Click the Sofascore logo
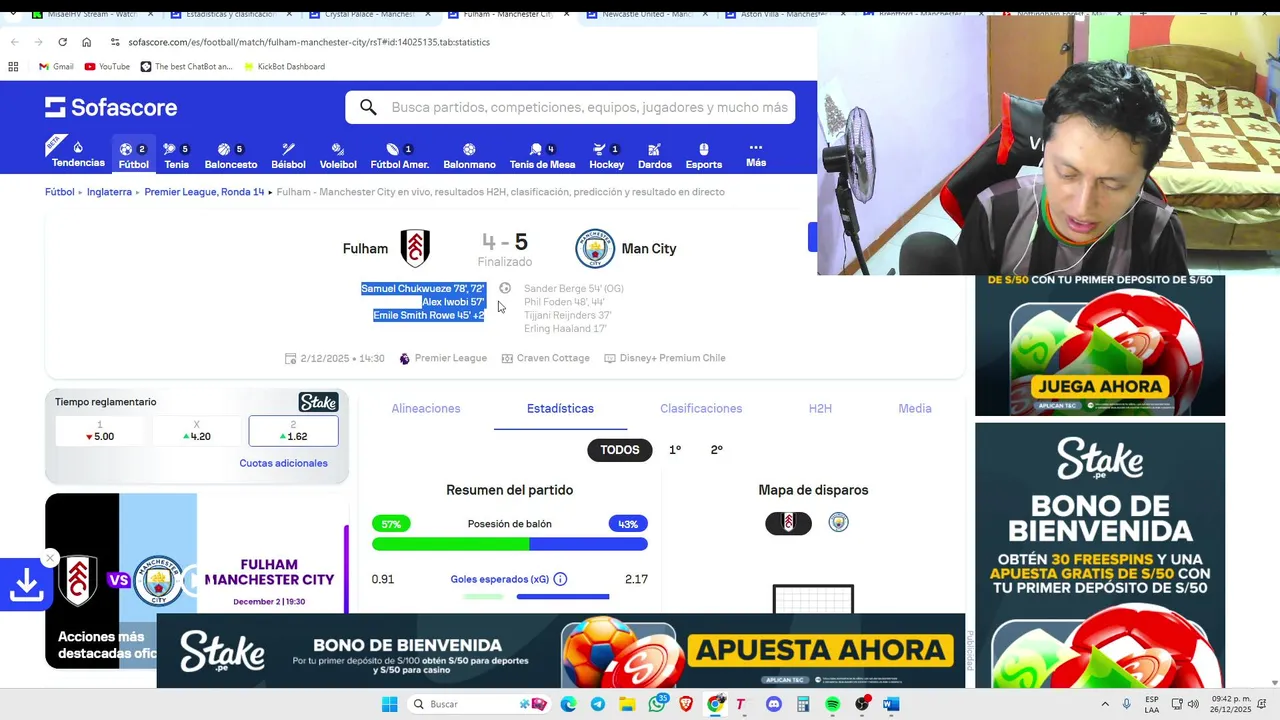This screenshot has width=1280, height=720. [x=111, y=107]
